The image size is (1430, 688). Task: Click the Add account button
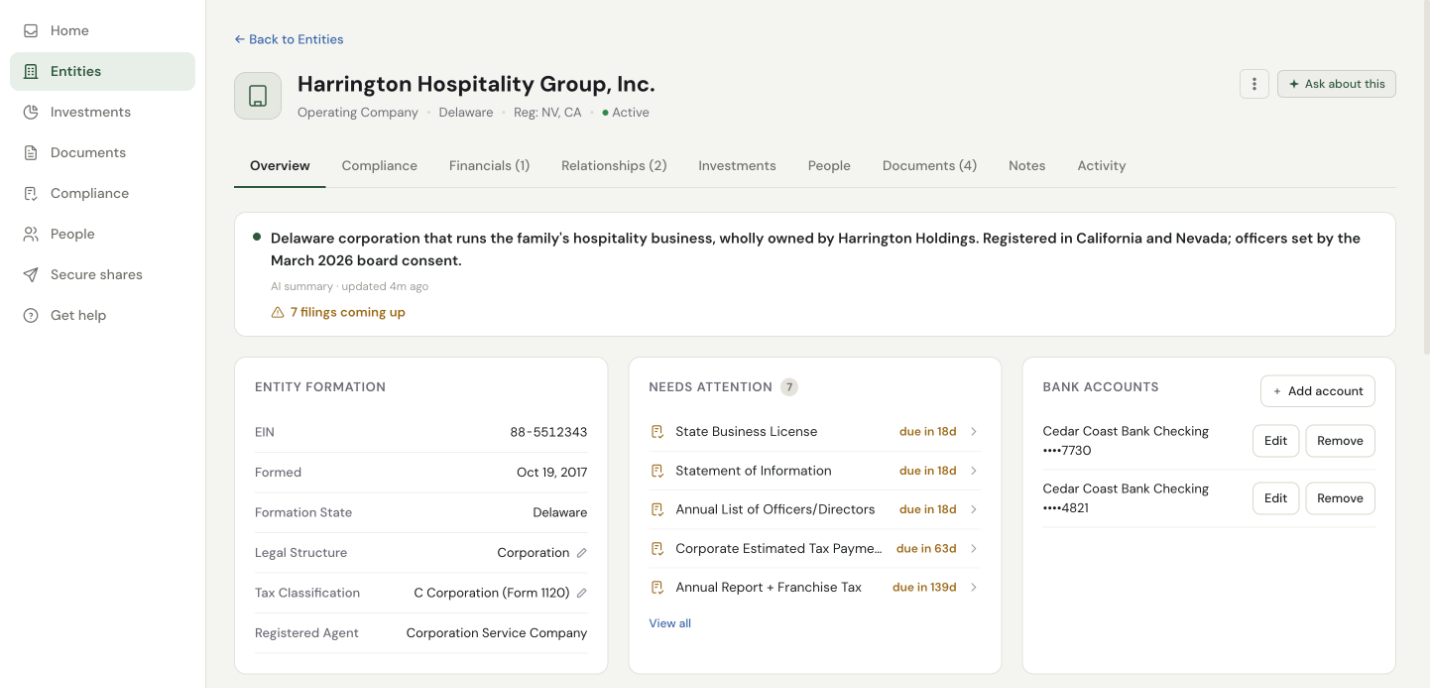(x=1317, y=391)
